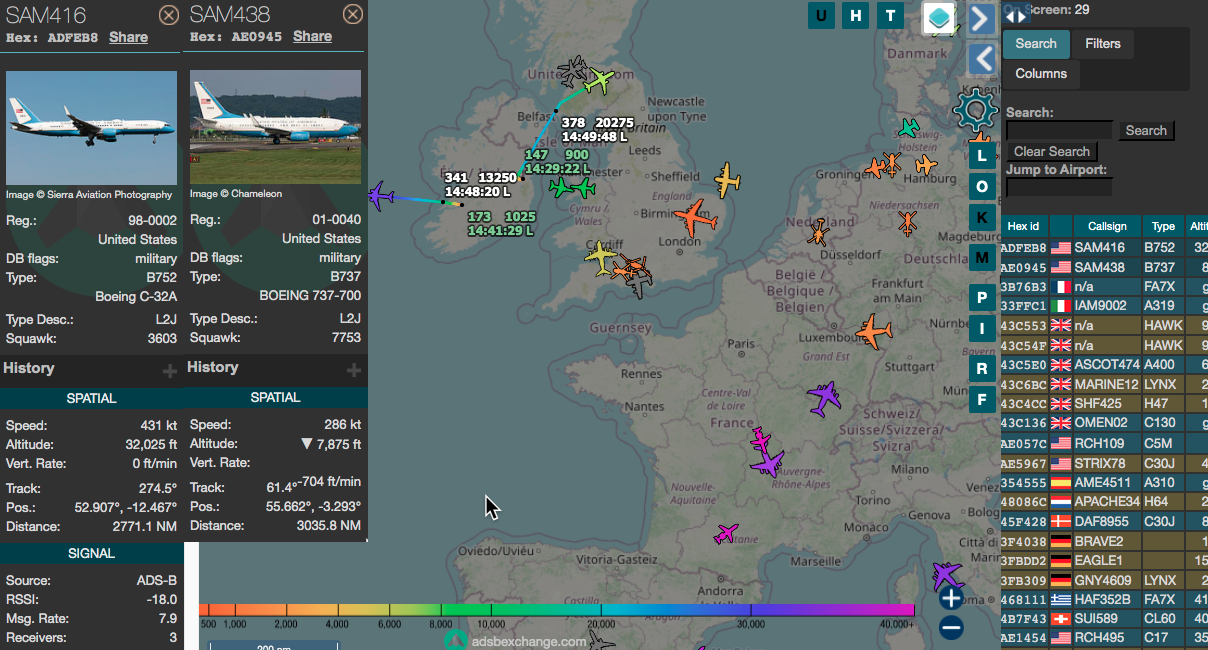Toggle sidebar width double-arrow handle

tap(1016, 16)
